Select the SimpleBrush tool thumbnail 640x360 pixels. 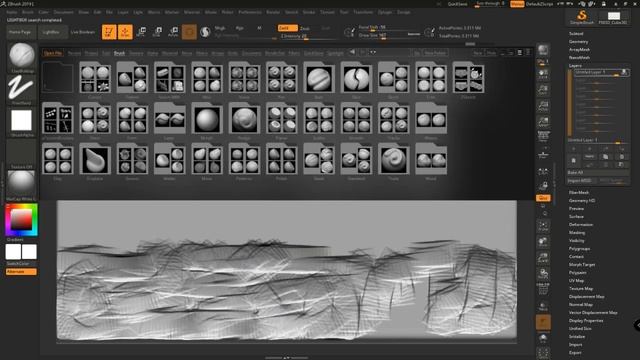pos(582,17)
